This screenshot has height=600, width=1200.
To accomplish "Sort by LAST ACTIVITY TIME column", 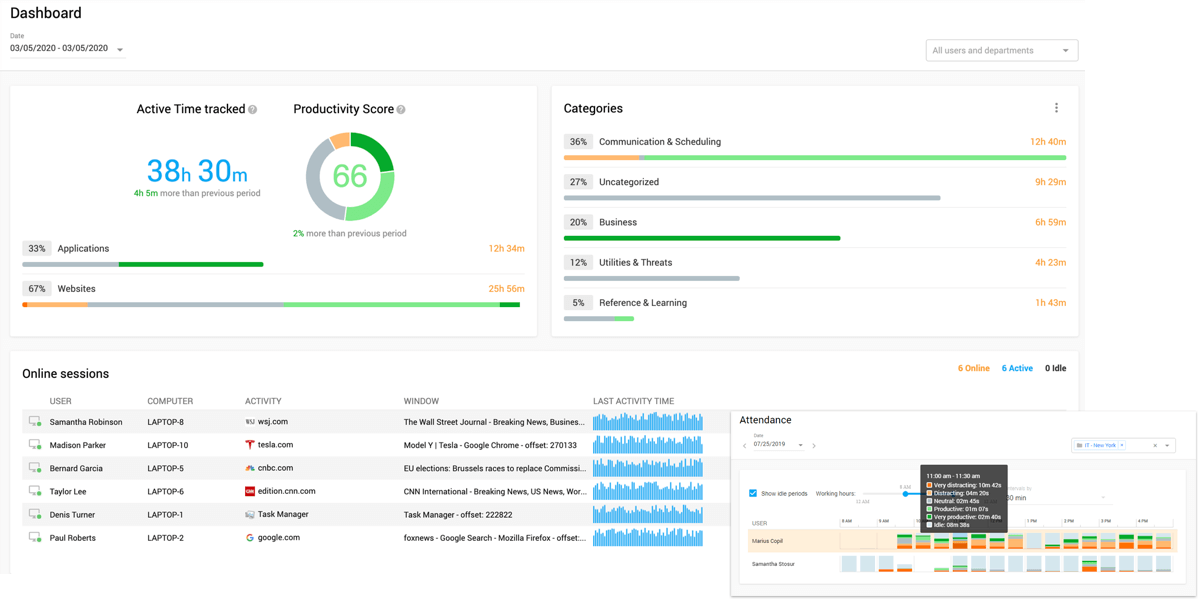I will click(633, 401).
